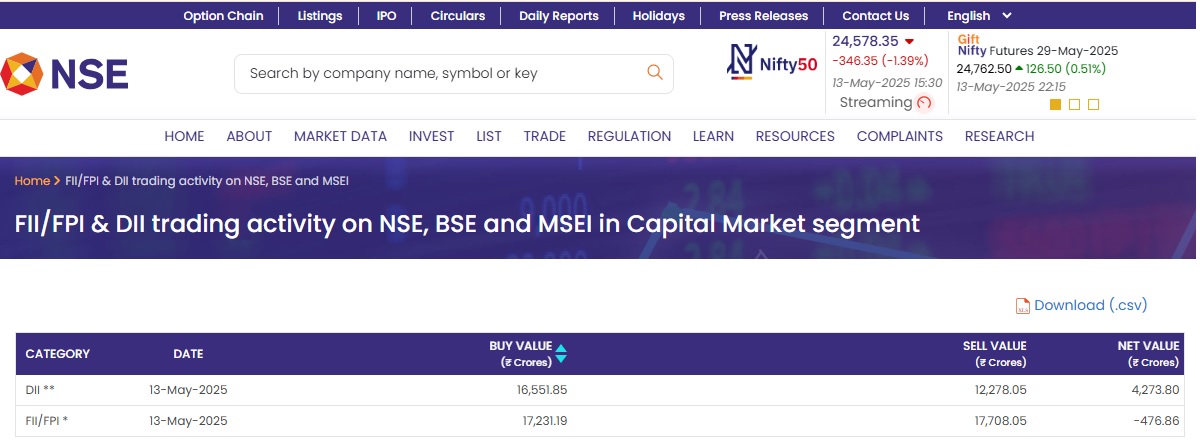Sort by Buy Value arrows

[x=561, y=353]
